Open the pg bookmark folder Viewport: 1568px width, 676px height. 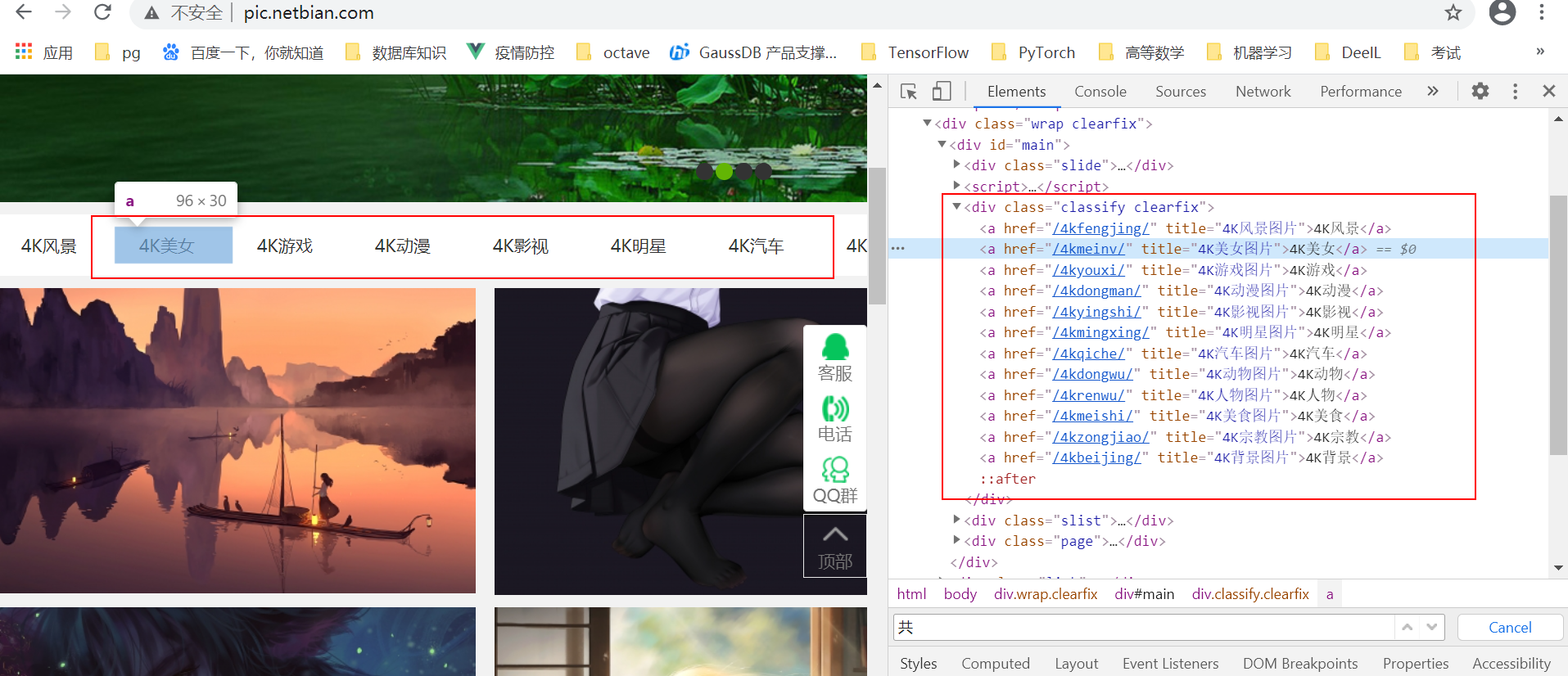118,52
